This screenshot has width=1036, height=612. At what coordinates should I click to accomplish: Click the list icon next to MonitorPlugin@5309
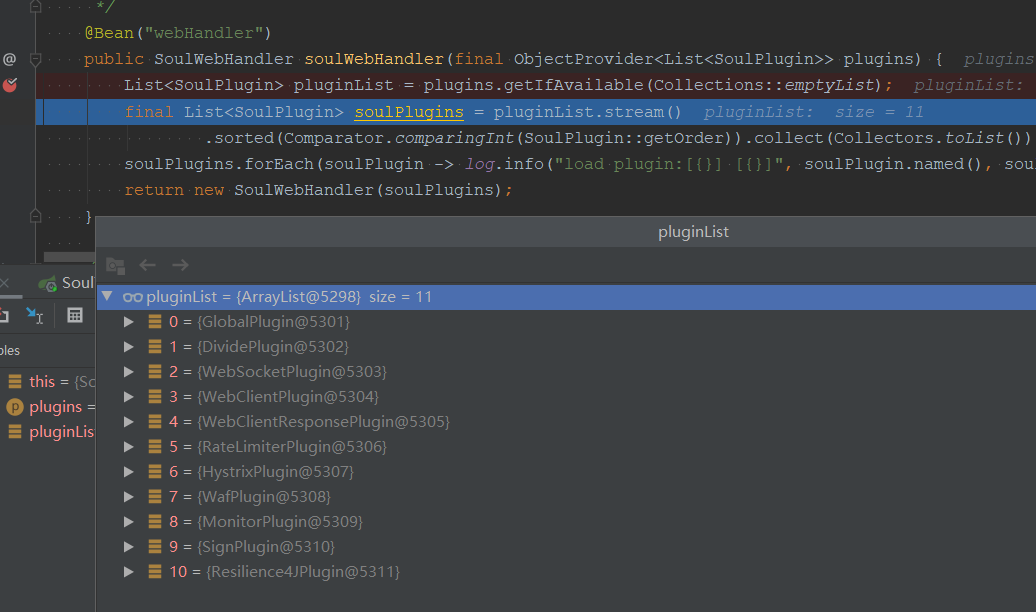(x=155, y=522)
